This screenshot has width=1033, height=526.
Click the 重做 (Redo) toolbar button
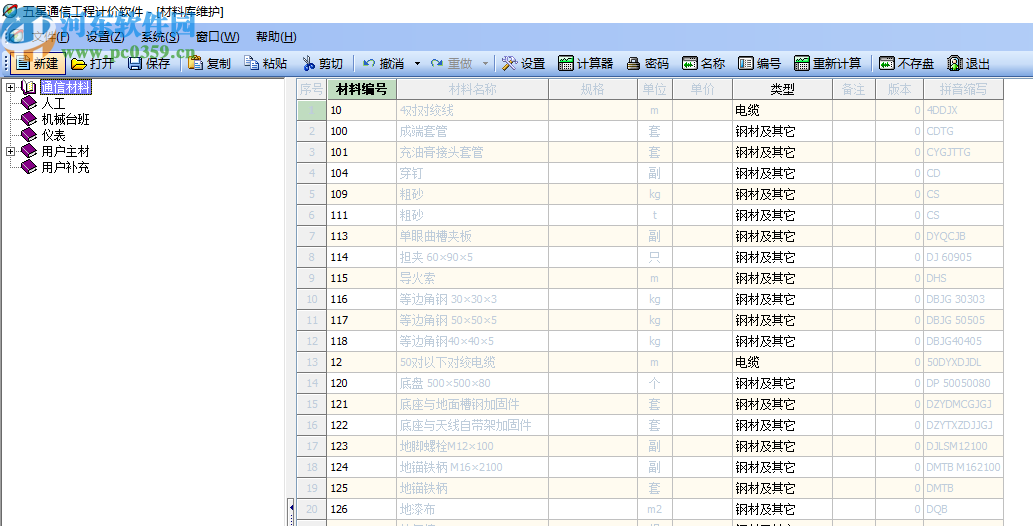click(451, 63)
